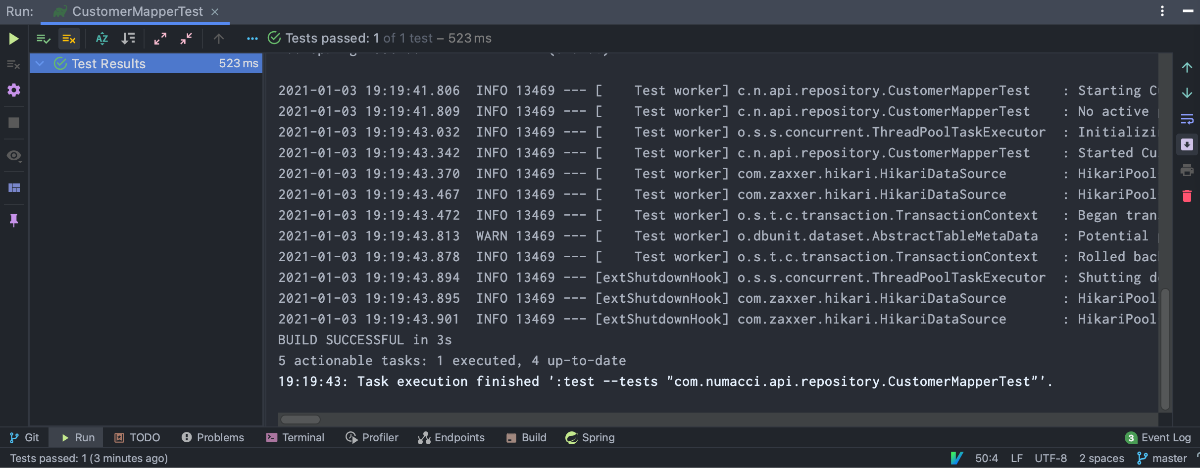Viewport: 1200px width, 468px height.
Task: Open the Problems tool window
Action: (x=212, y=437)
